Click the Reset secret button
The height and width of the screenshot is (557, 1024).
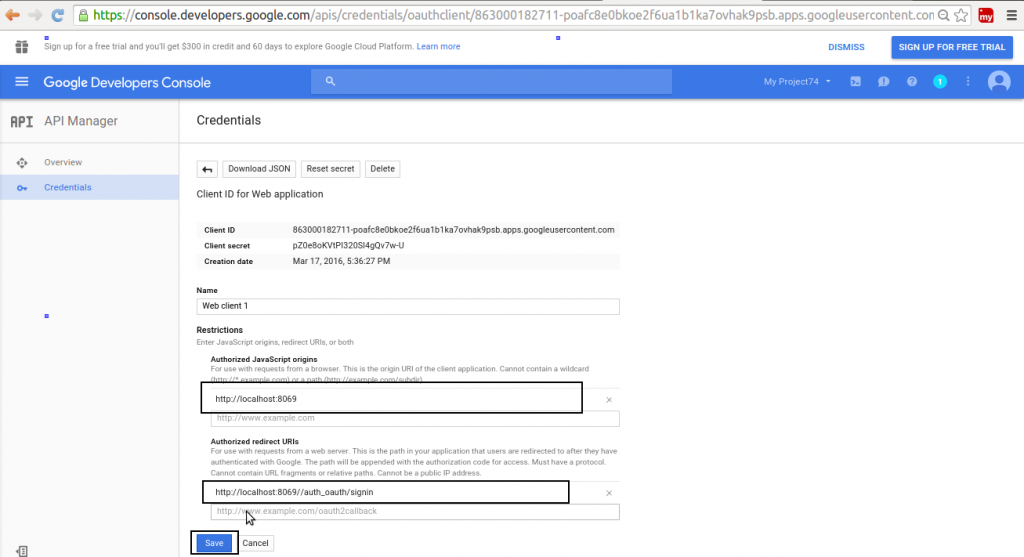coord(330,169)
